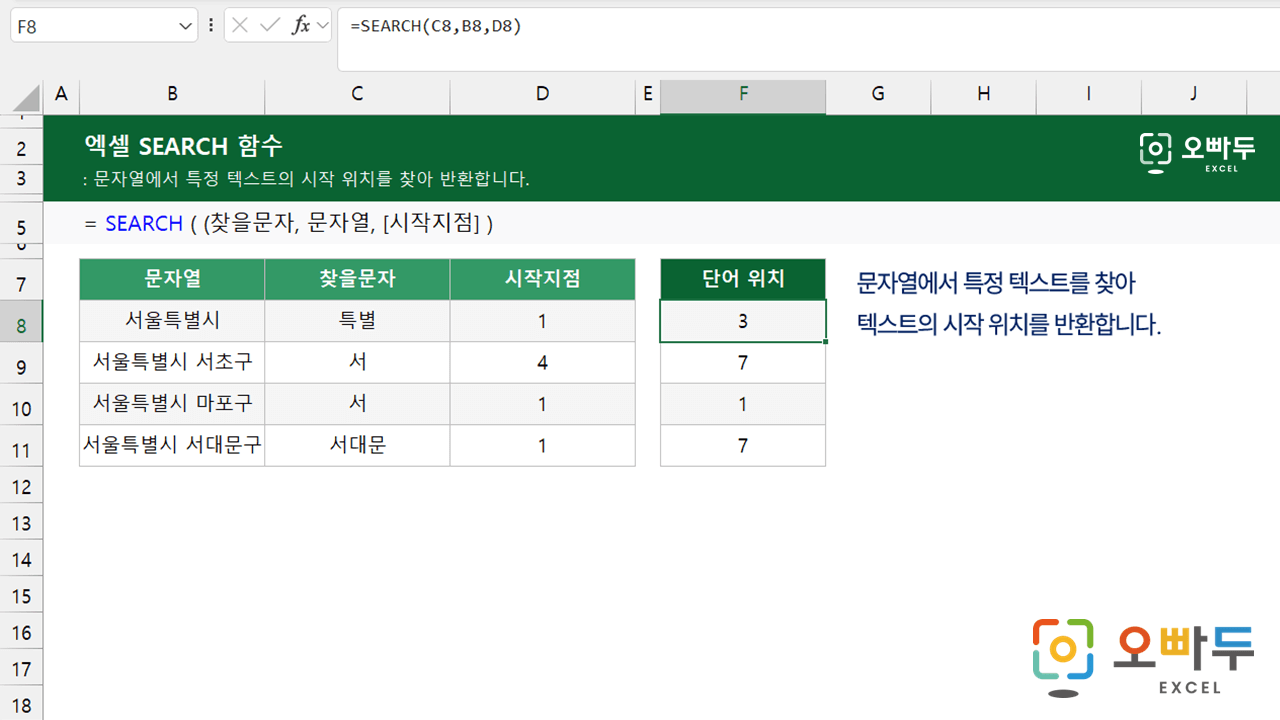Click the 찾을문자 table header cell
The image size is (1280, 720).
click(x=357, y=279)
